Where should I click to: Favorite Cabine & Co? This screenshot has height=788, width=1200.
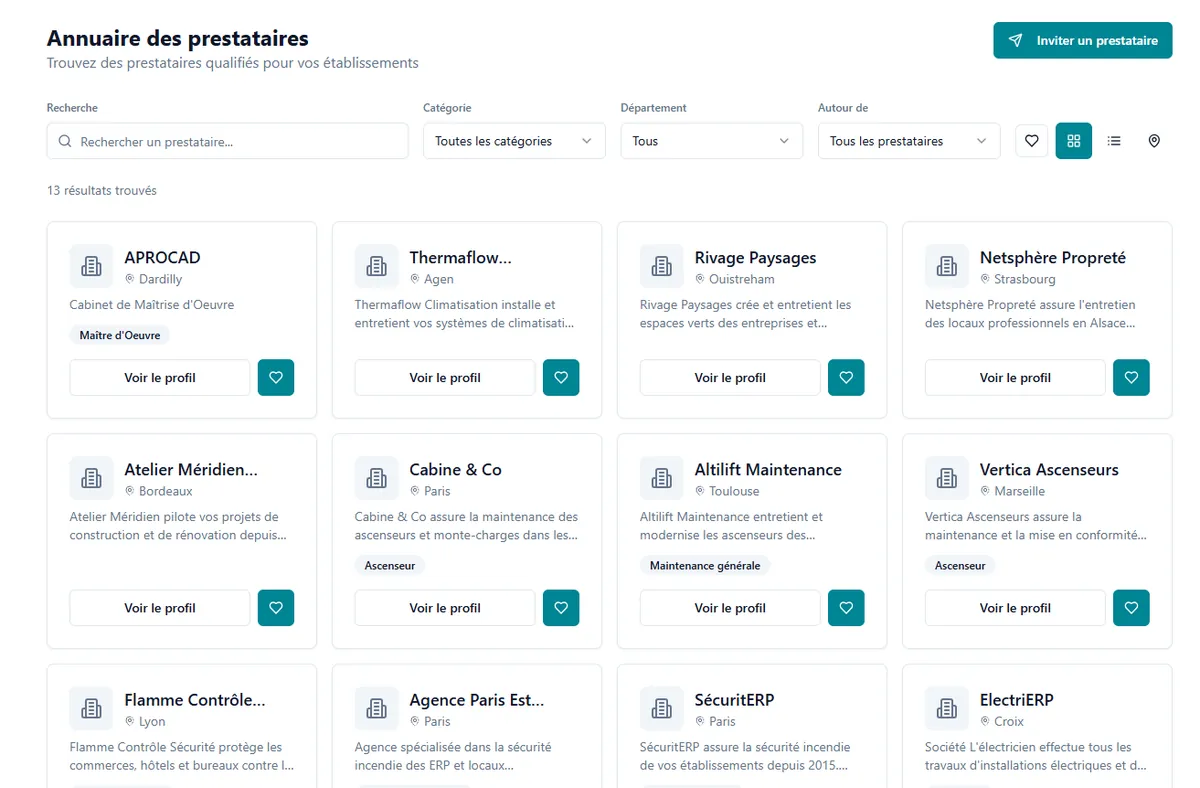pyautogui.click(x=561, y=608)
